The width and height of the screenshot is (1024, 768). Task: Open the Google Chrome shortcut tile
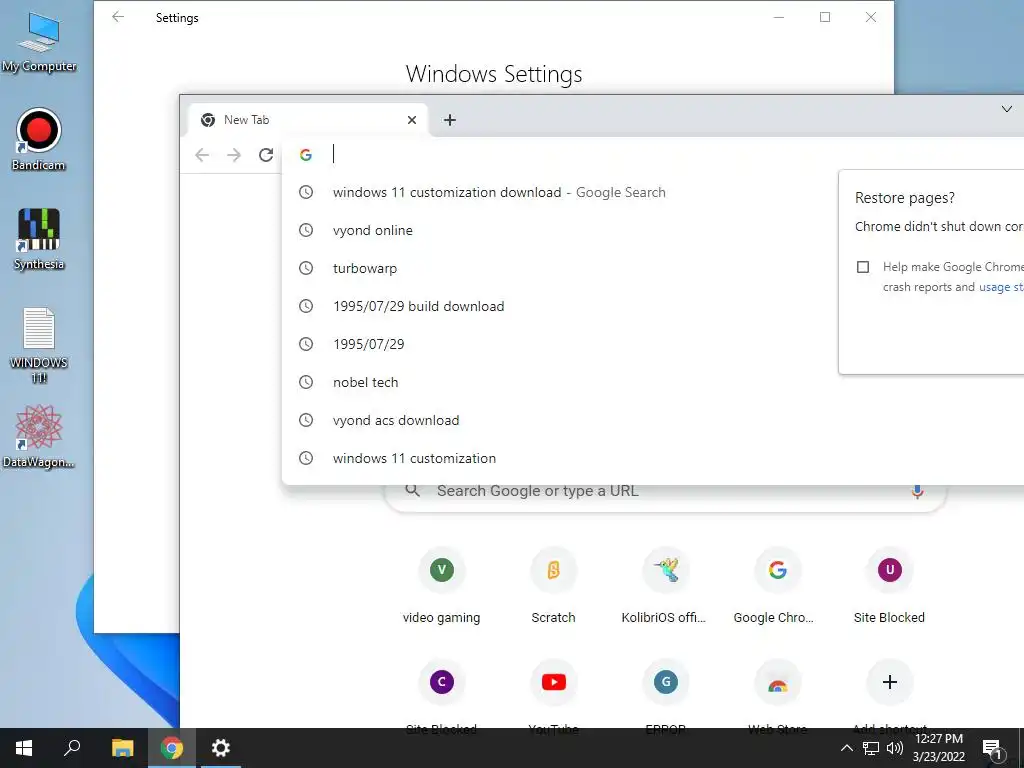[x=776, y=586]
